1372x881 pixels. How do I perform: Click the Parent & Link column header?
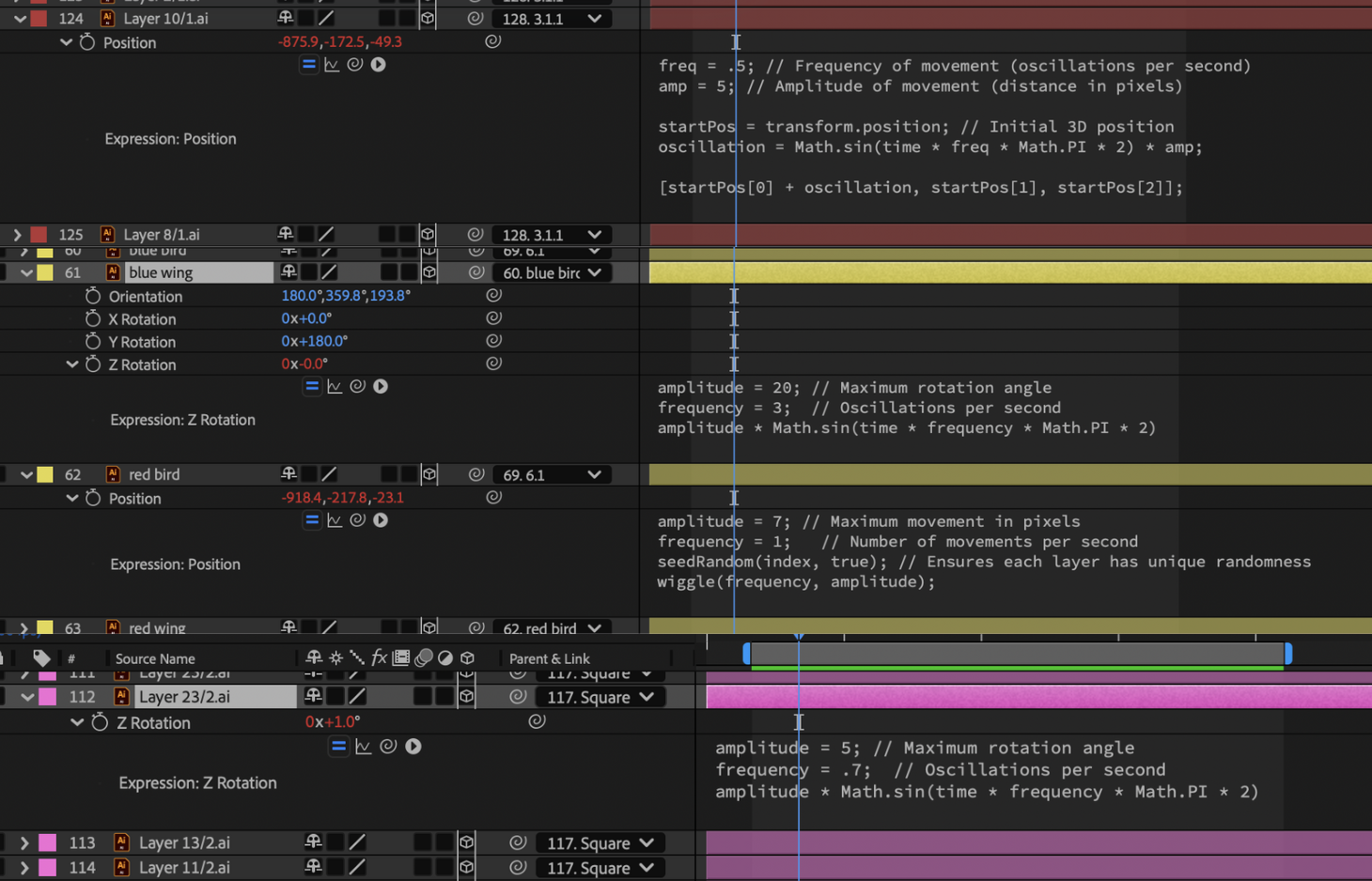coord(550,657)
